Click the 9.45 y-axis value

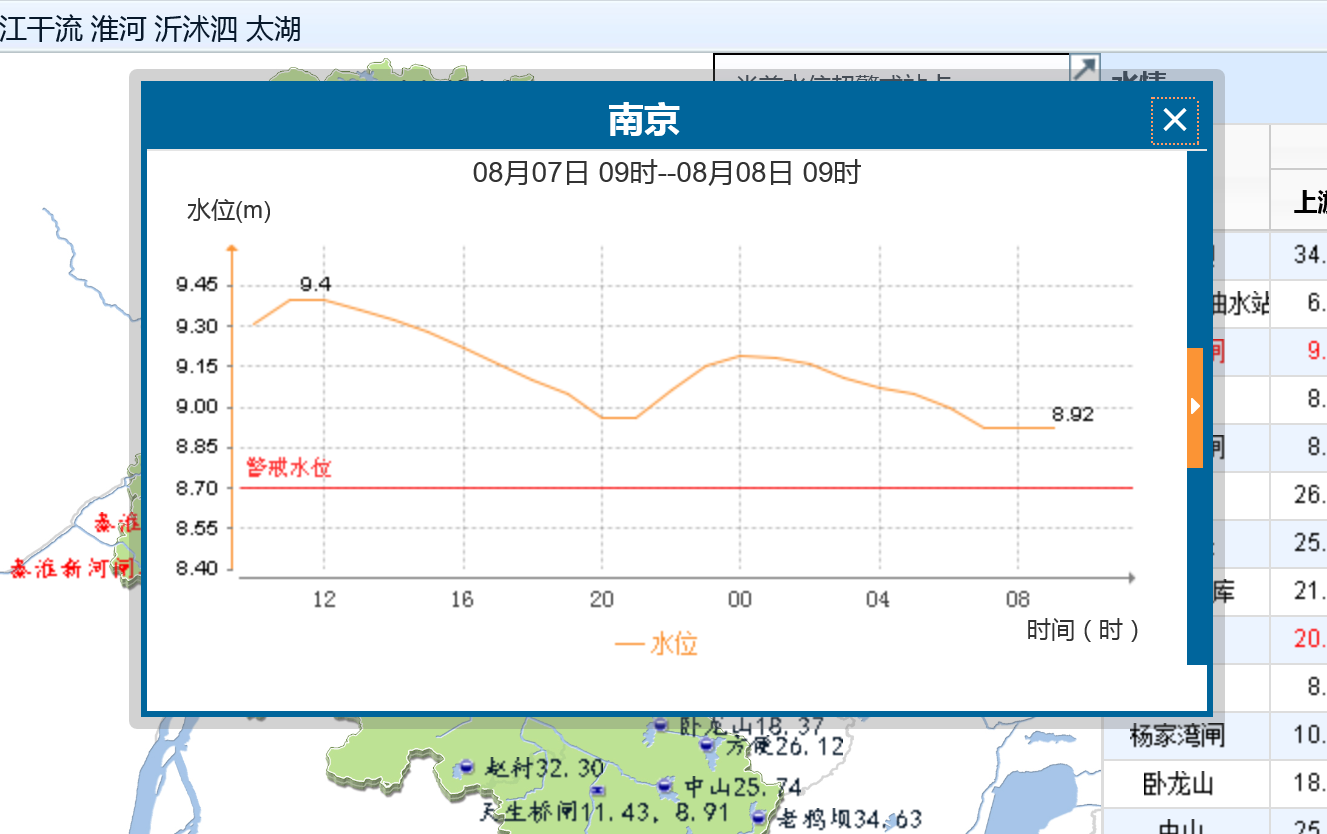point(197,286)
